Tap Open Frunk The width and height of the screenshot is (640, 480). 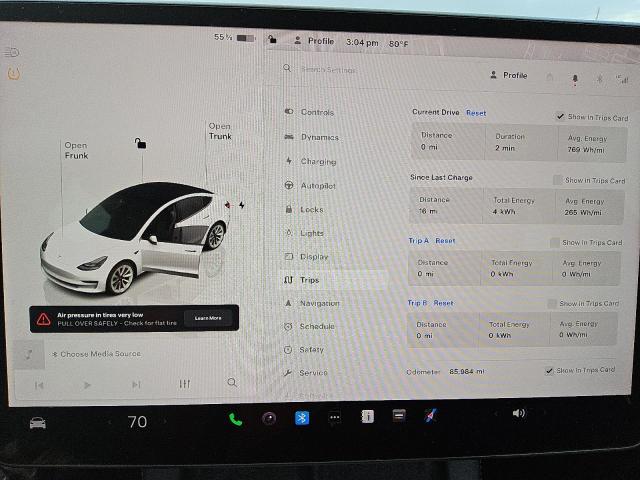click(76, 150)
